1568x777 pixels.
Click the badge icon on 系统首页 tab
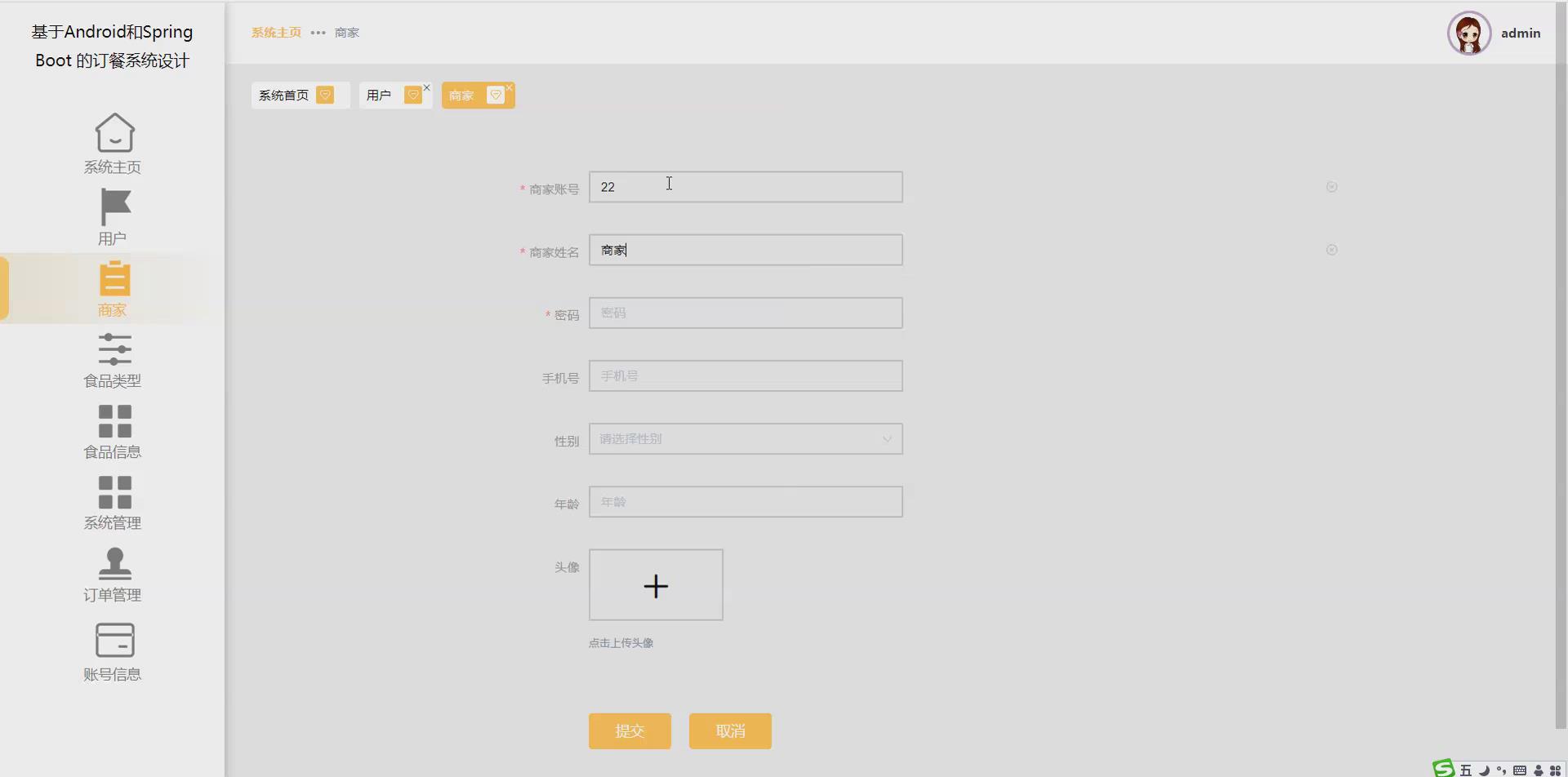coord(325,95)
